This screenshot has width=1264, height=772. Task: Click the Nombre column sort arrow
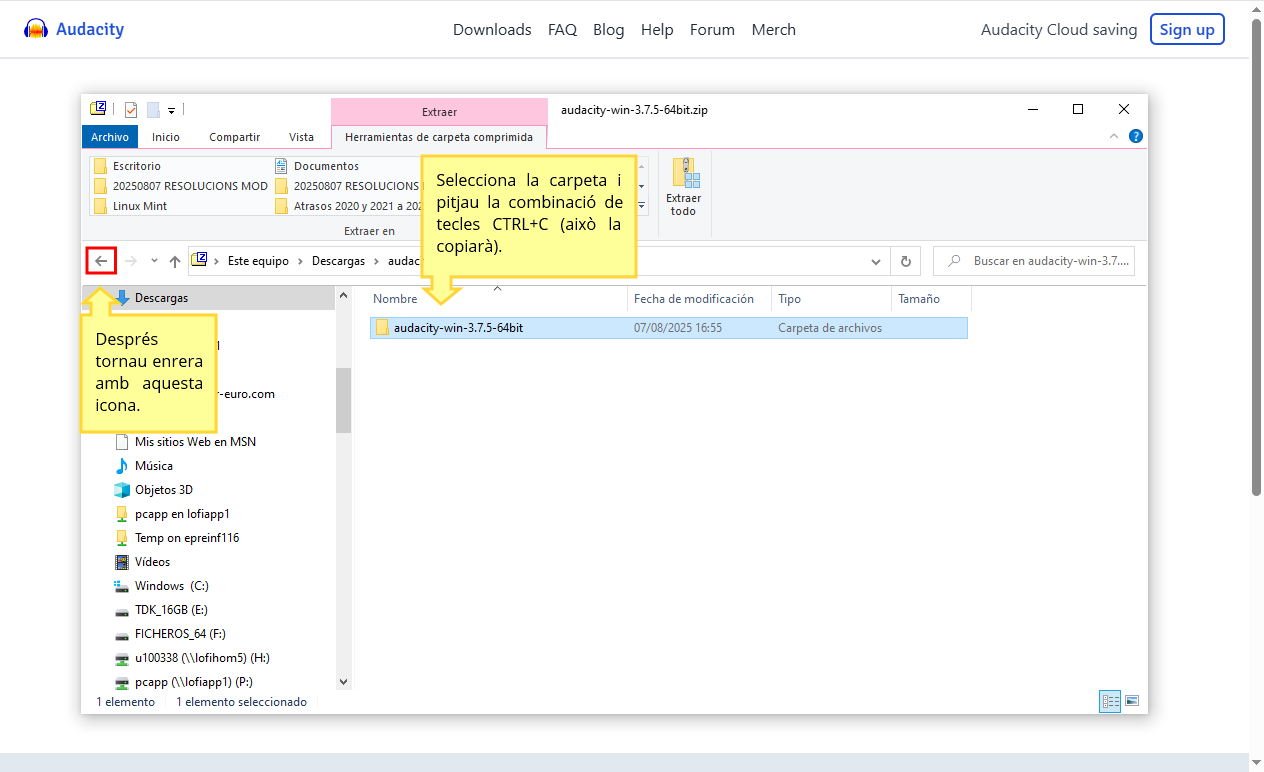tap(497, 289)
